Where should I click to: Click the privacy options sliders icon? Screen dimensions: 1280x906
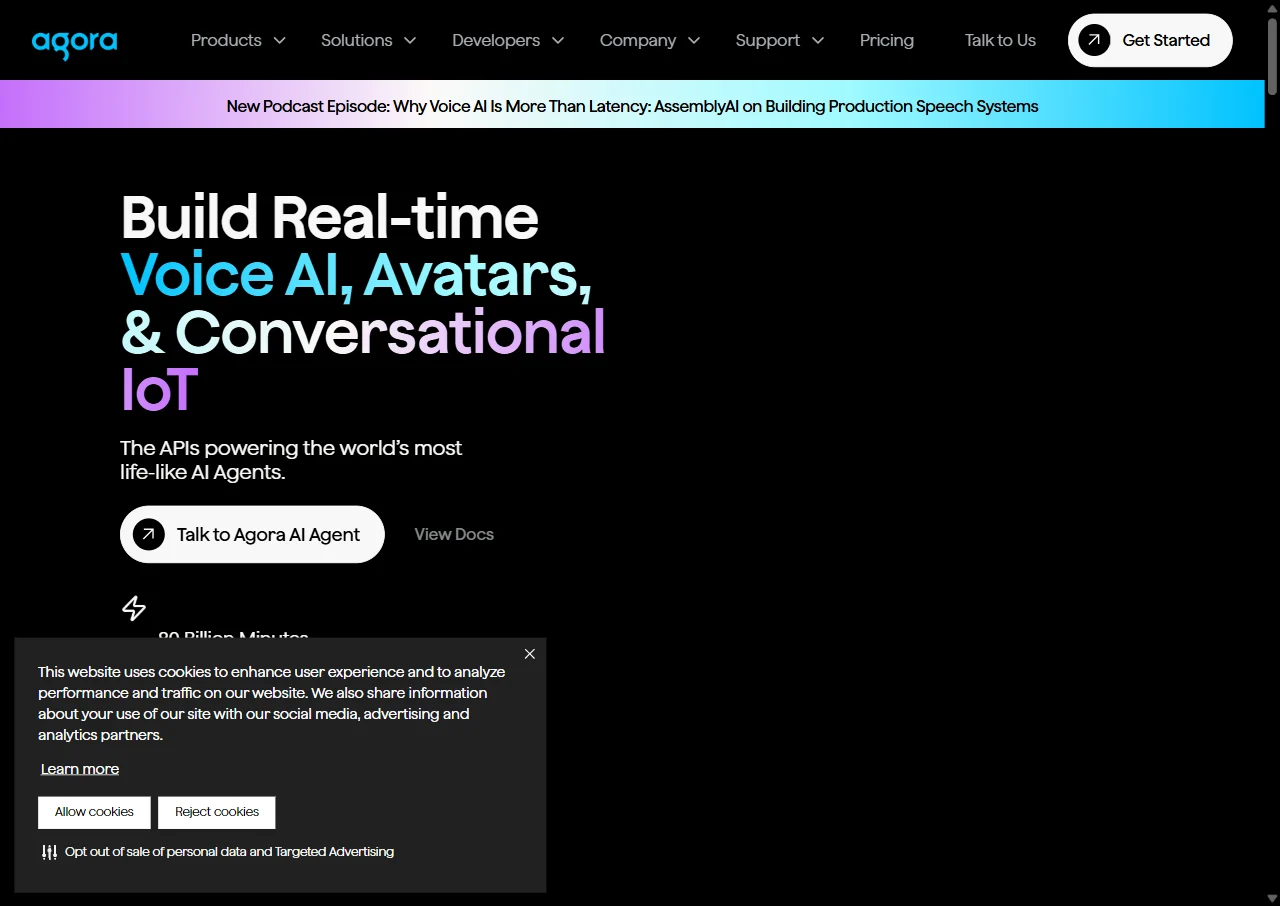point(49,852)
